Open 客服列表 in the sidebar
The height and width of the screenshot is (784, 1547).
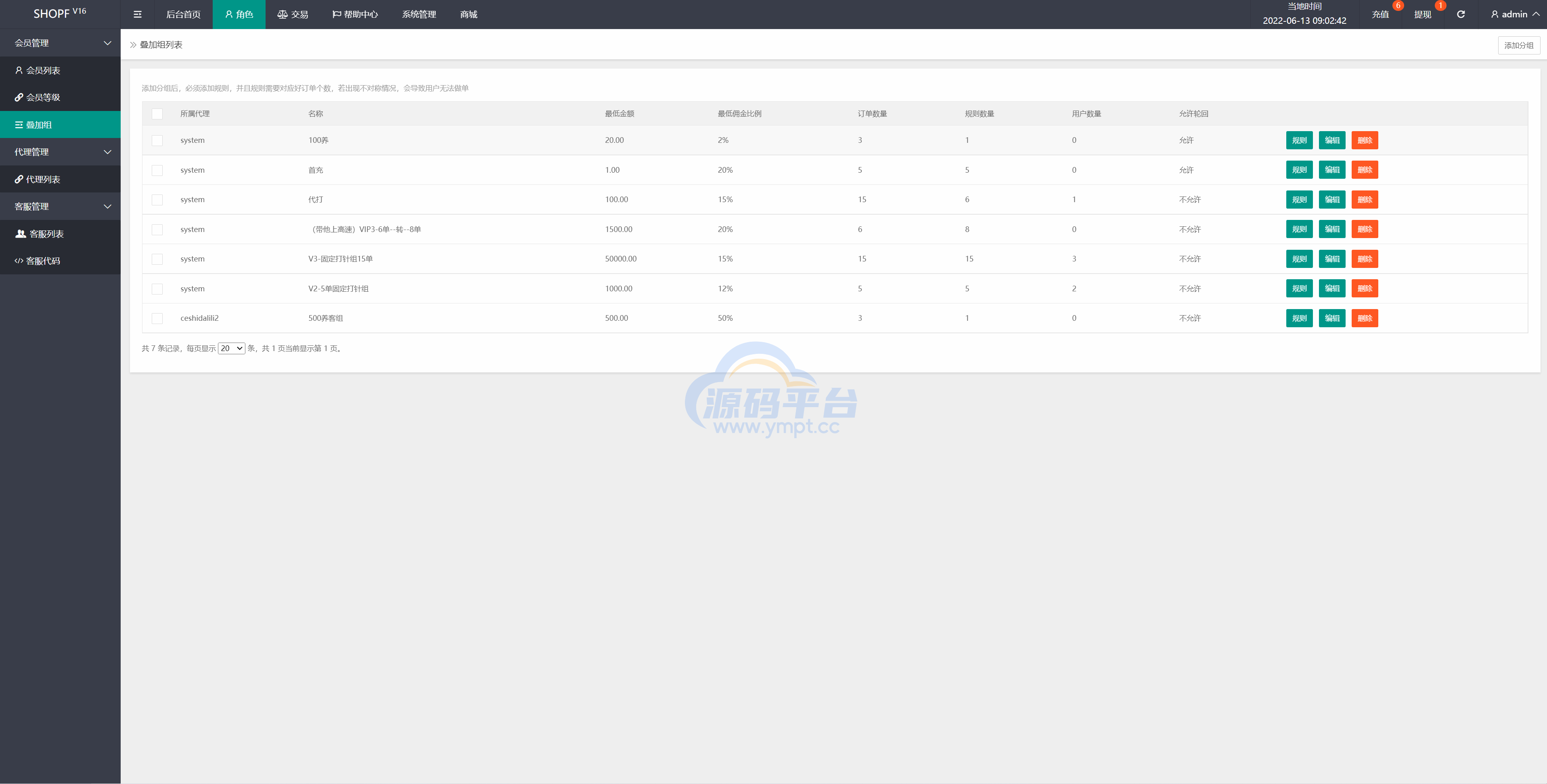tap(46, 234)
